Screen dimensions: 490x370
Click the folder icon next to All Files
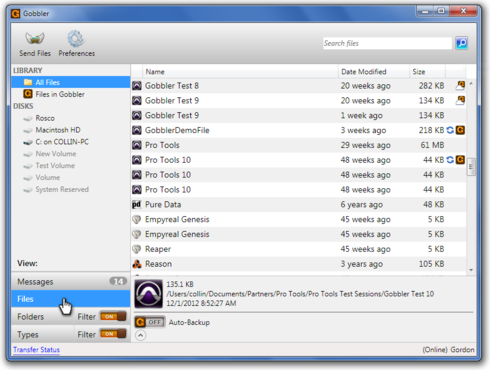pyautogui.click(x=28, y=82)
